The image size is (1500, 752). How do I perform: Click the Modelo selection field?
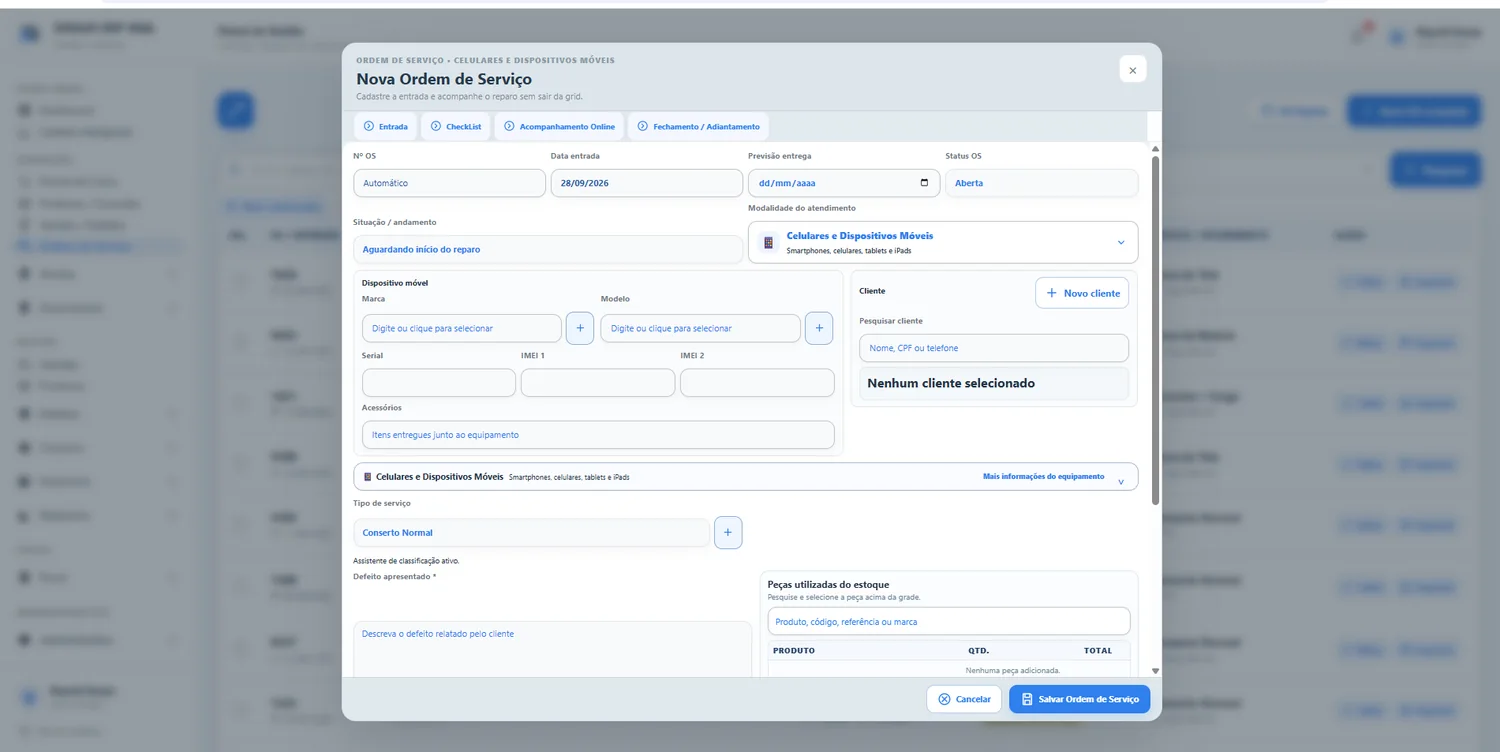tap(700, 328)
